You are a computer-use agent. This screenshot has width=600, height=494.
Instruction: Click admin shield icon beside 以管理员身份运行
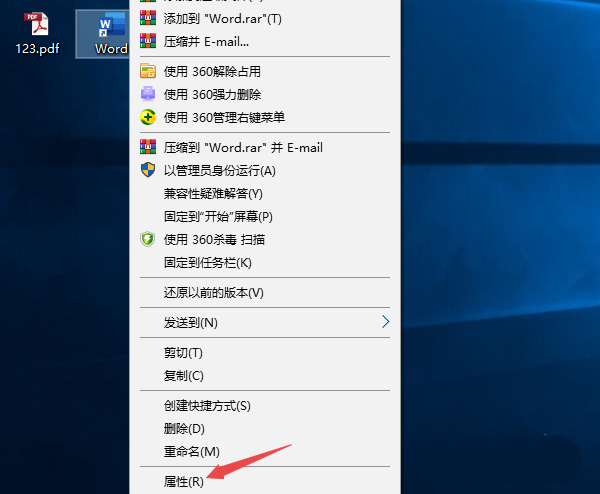point(148,170)
